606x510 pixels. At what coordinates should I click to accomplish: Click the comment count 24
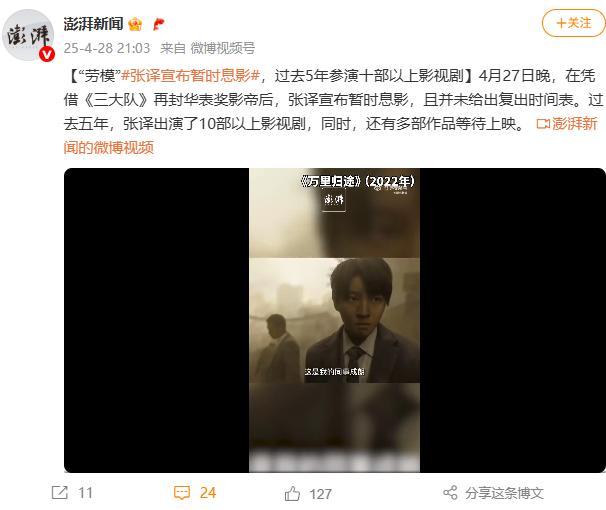tap(208, 493)
